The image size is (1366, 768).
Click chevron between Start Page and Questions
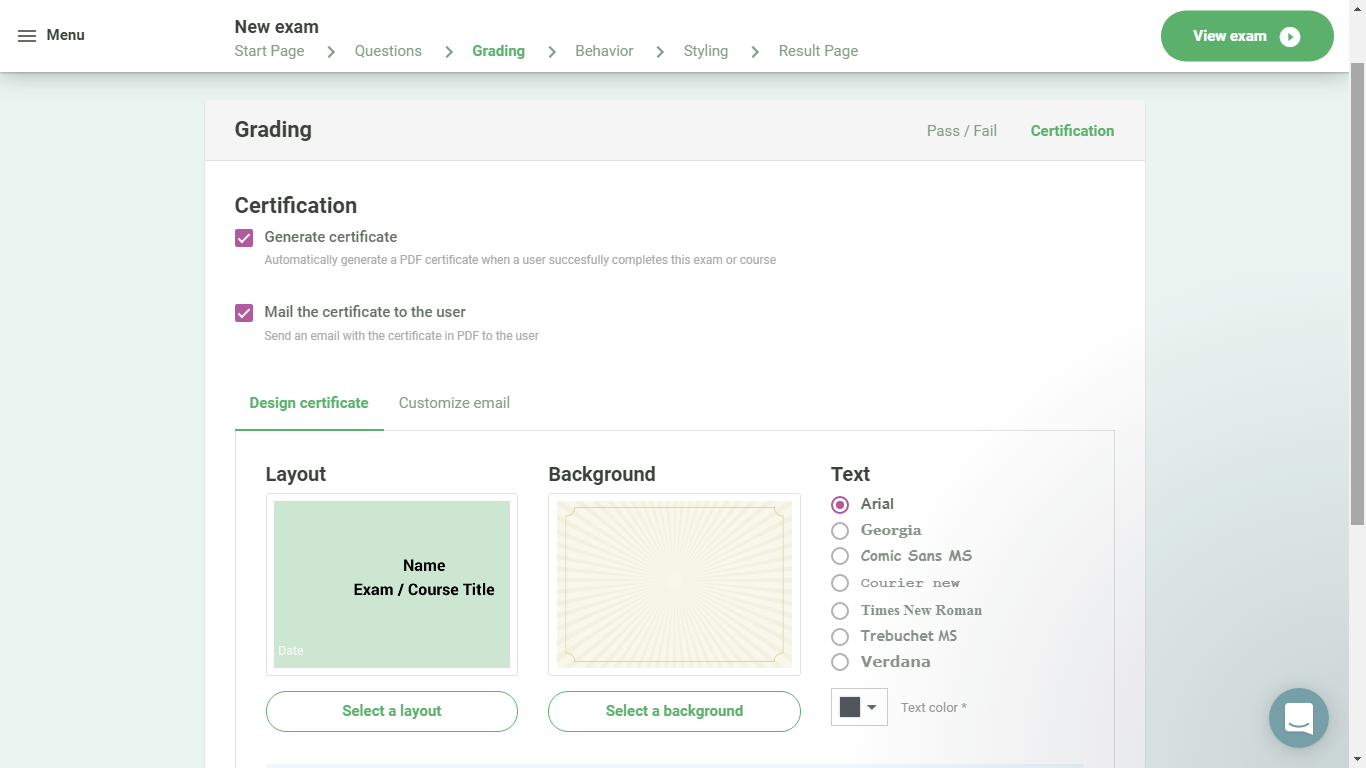(x=331, y=51)
